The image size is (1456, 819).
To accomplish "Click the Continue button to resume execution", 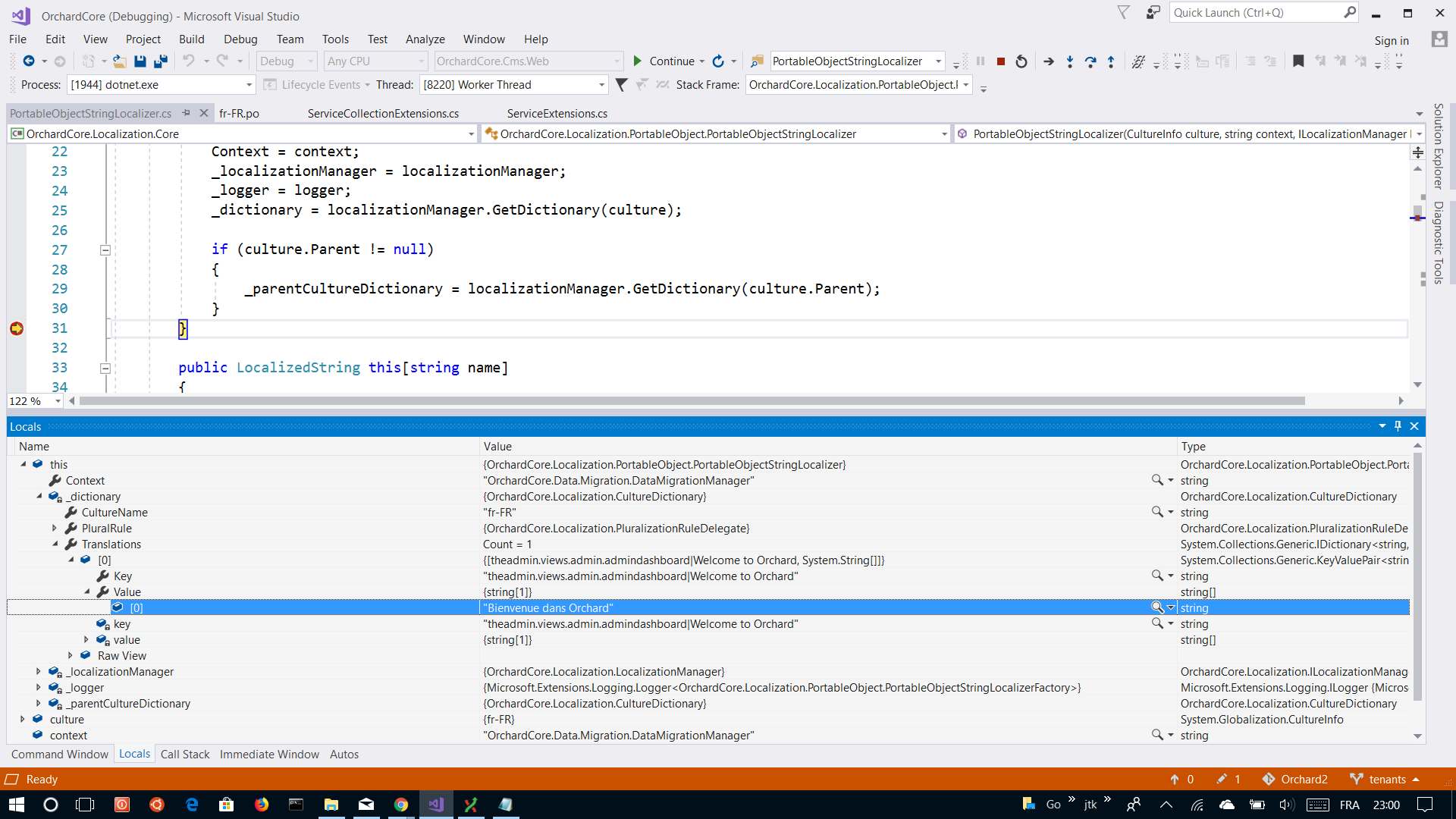I will (665, 61).
